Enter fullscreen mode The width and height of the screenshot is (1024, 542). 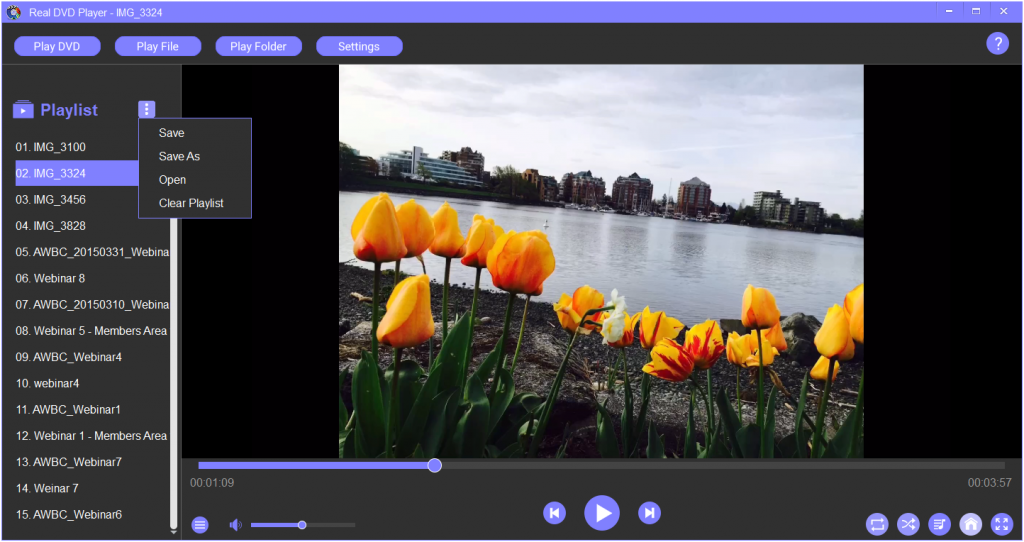(1001, 524)
